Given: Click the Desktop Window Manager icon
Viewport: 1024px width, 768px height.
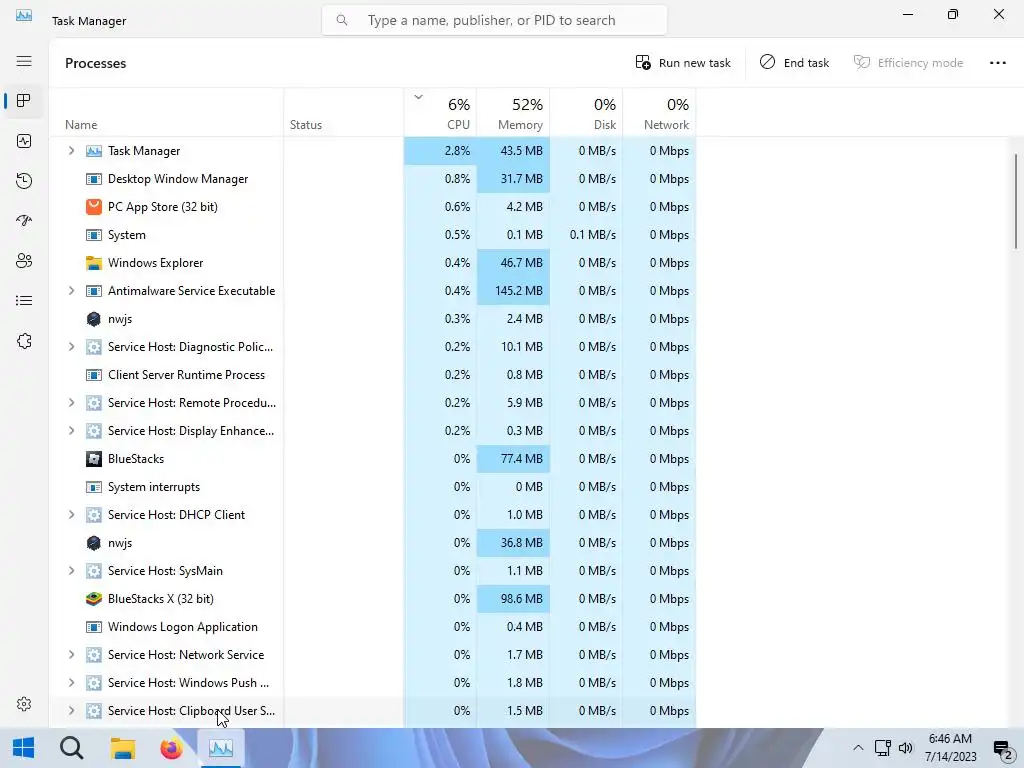Looking at the screenshot, I should (x=94, y=179).
